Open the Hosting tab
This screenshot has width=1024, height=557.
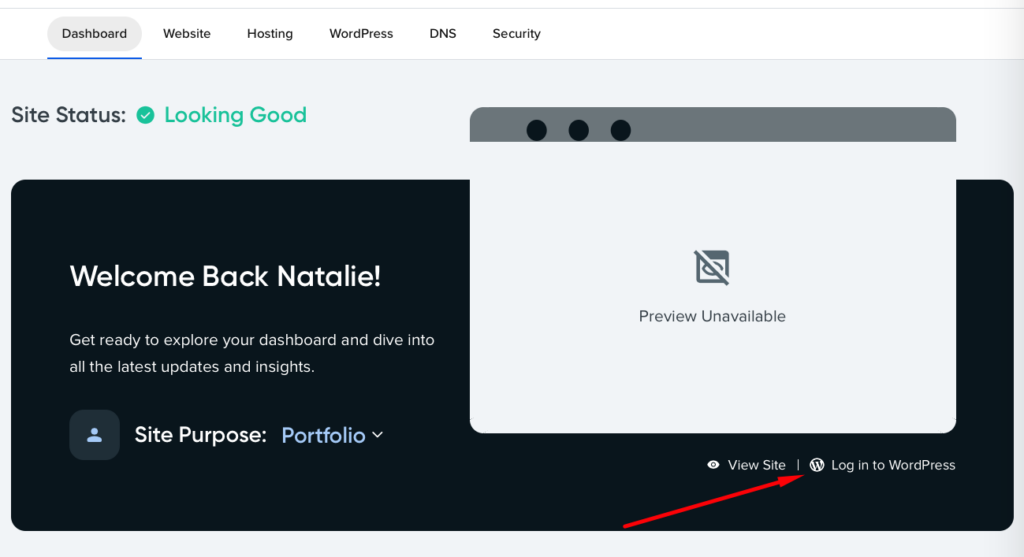[270, 34]
